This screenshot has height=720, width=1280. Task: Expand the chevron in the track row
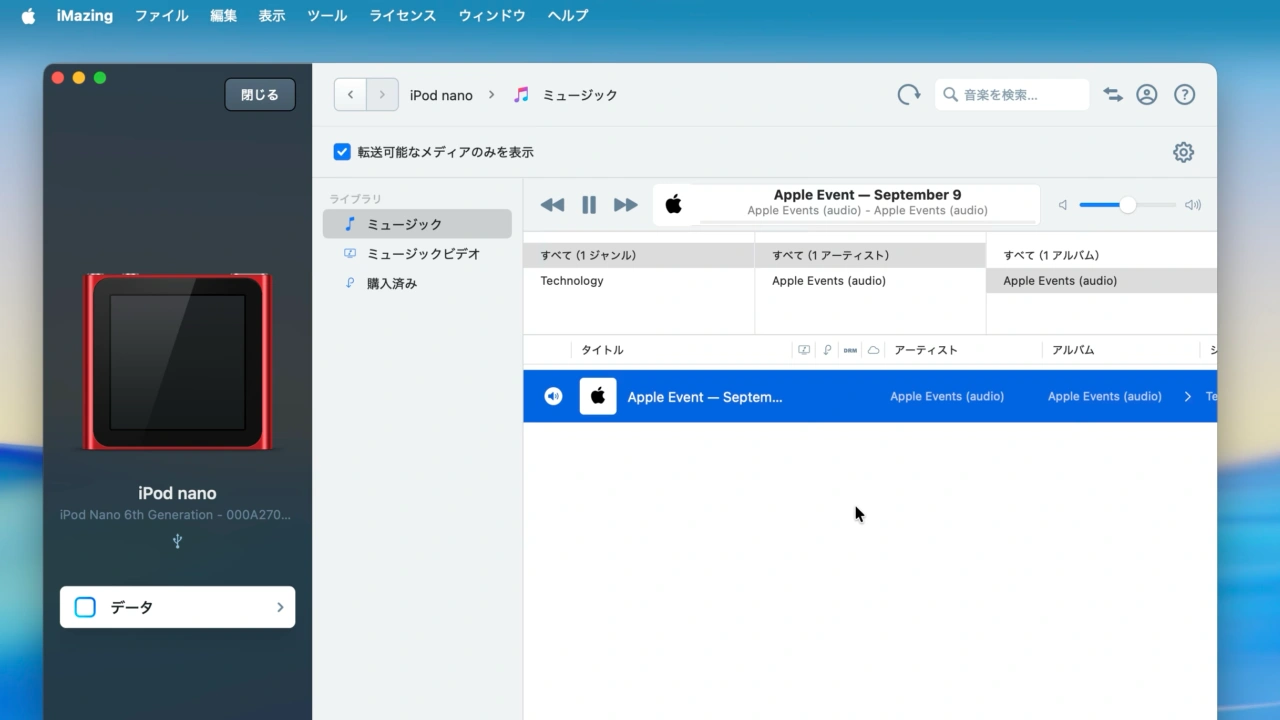tap(1188, 397)
